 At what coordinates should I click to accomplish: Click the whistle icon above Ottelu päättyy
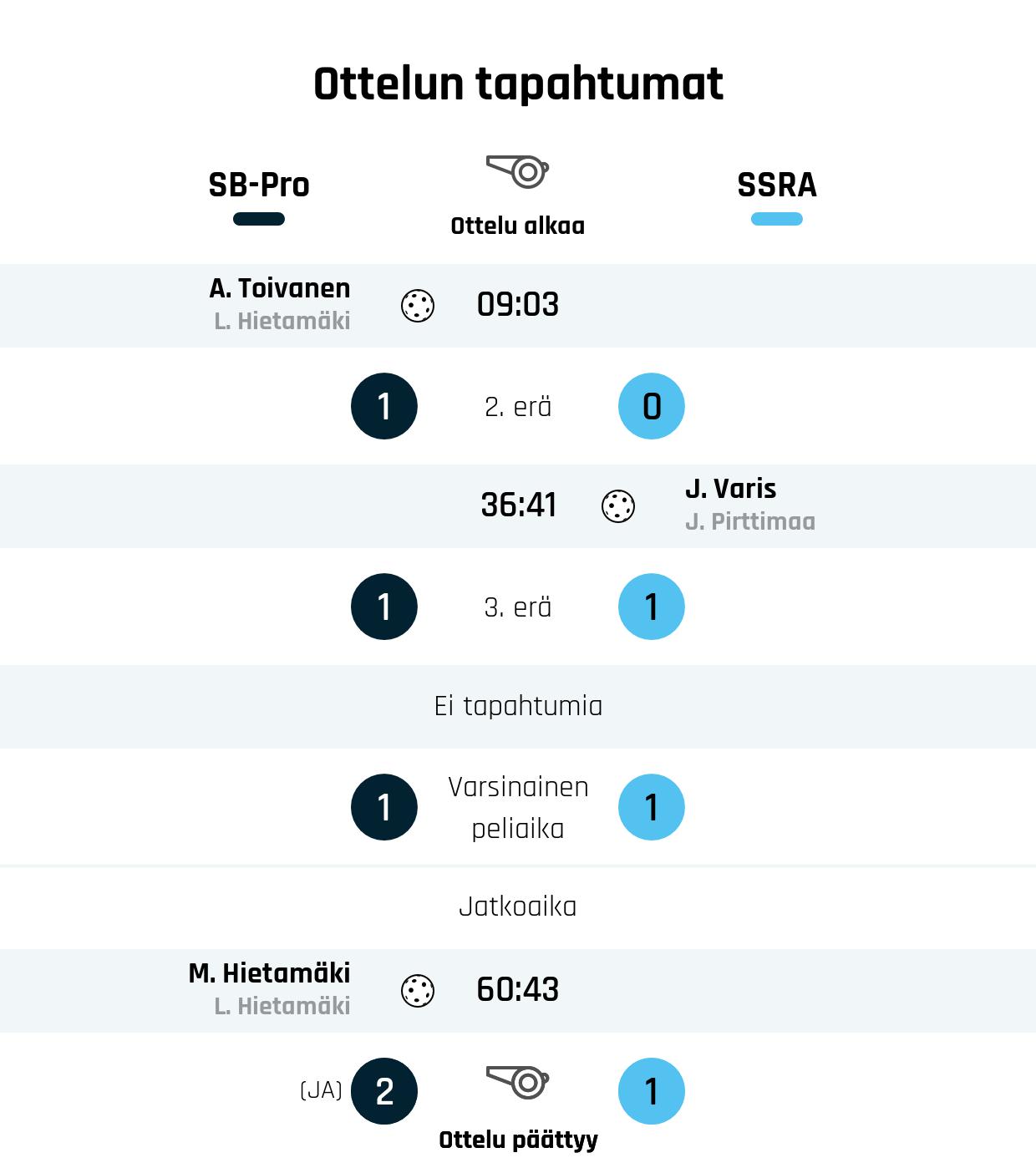click(x=517, y=1082)
